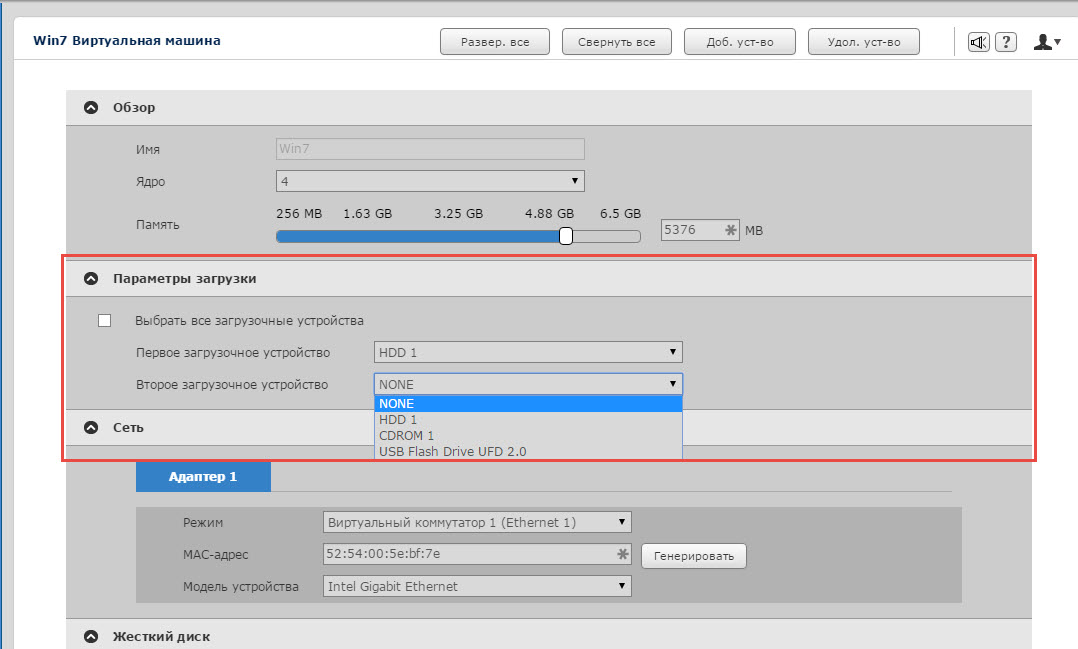Open the user account menu icon

click(x=1047, y=42)
